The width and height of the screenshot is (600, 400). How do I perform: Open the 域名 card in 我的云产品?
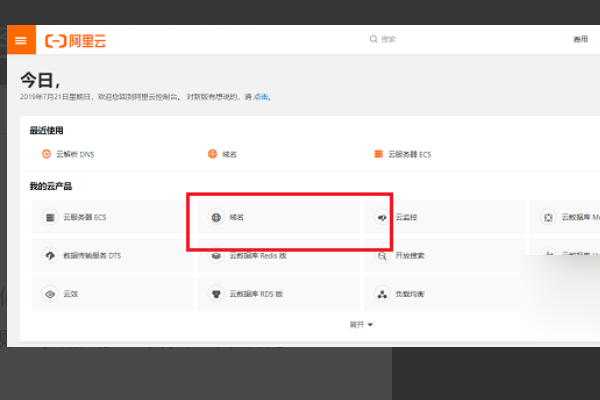(279, 217)
